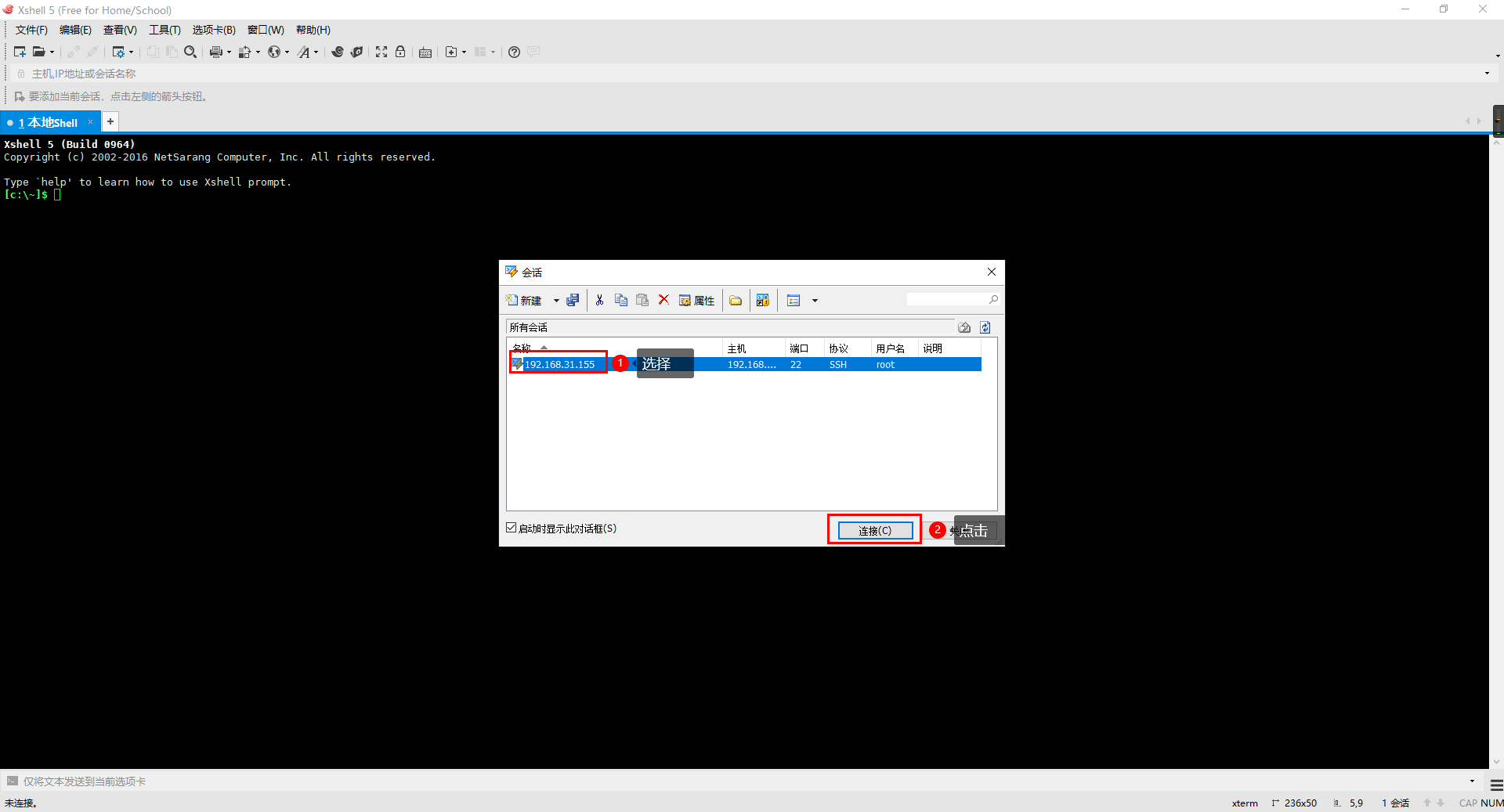Click the 主机,IP地址或会话名称 address field
The image size is (1504, 812).
tap(752, 74)
